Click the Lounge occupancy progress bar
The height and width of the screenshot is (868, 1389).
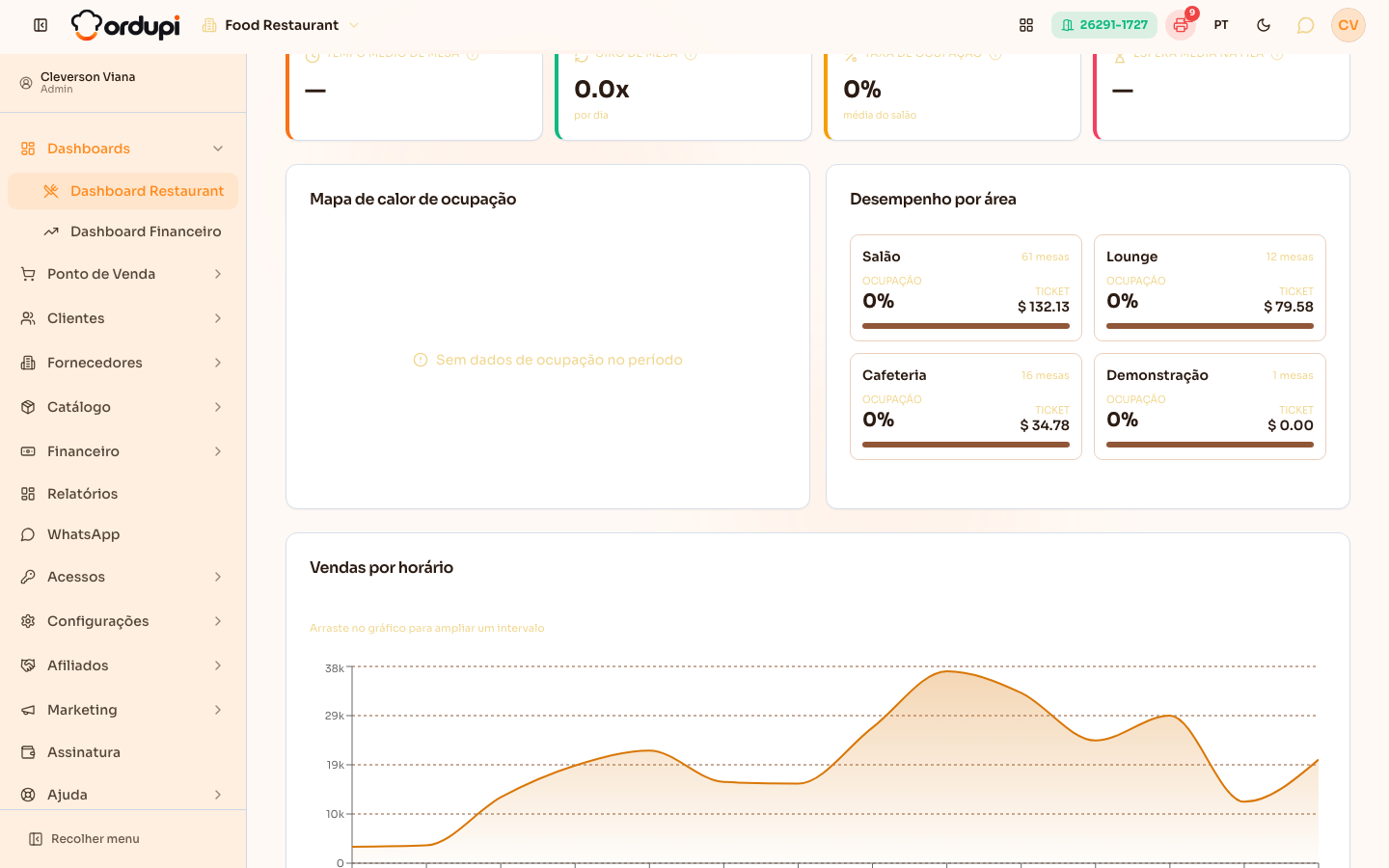1210,326
